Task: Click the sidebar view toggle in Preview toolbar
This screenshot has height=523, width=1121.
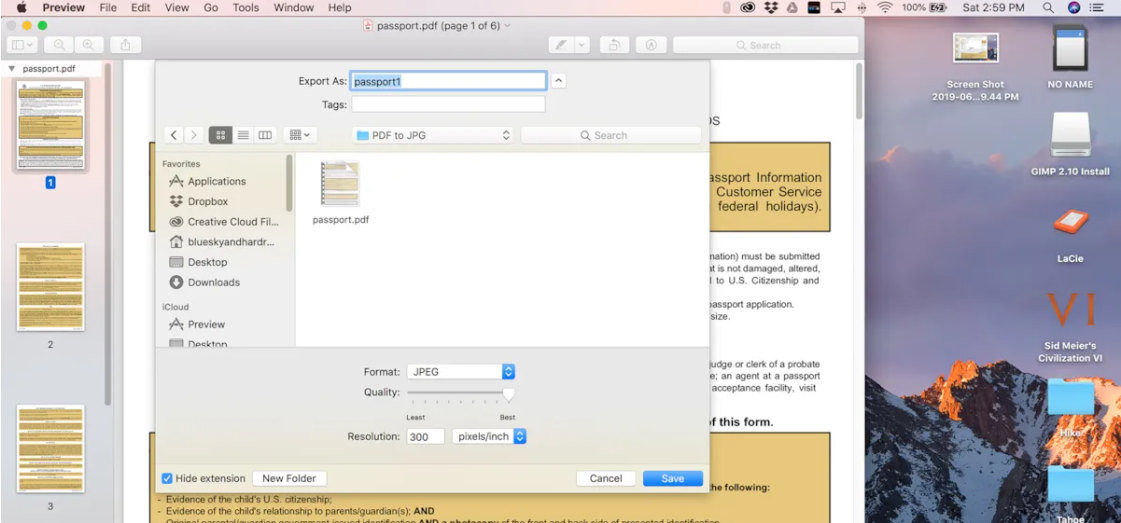Action: [x=21, y=45]
